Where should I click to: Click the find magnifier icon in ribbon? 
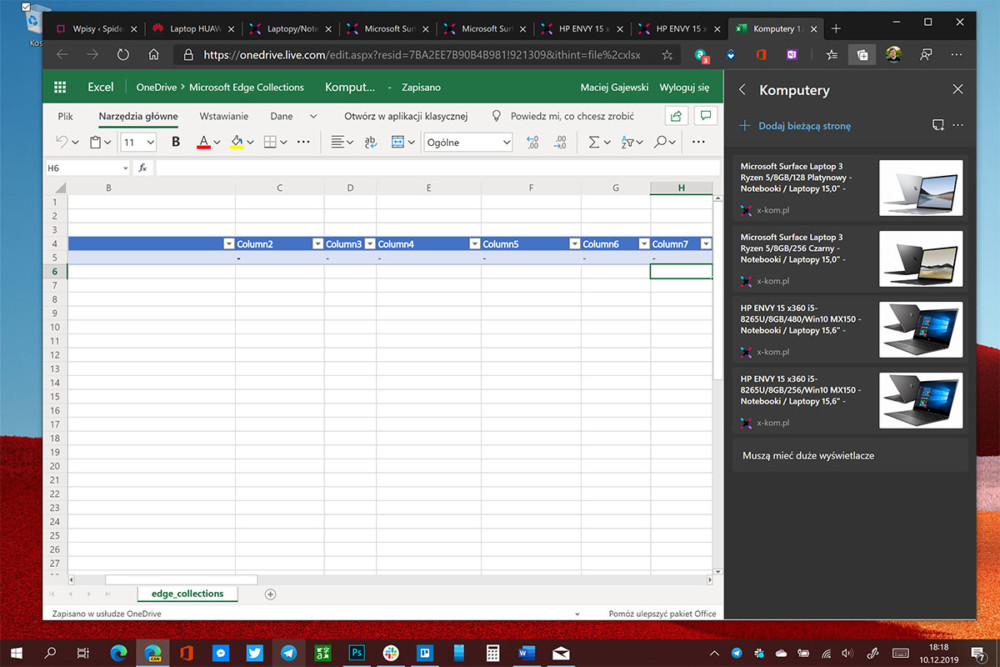pos(660,142)
